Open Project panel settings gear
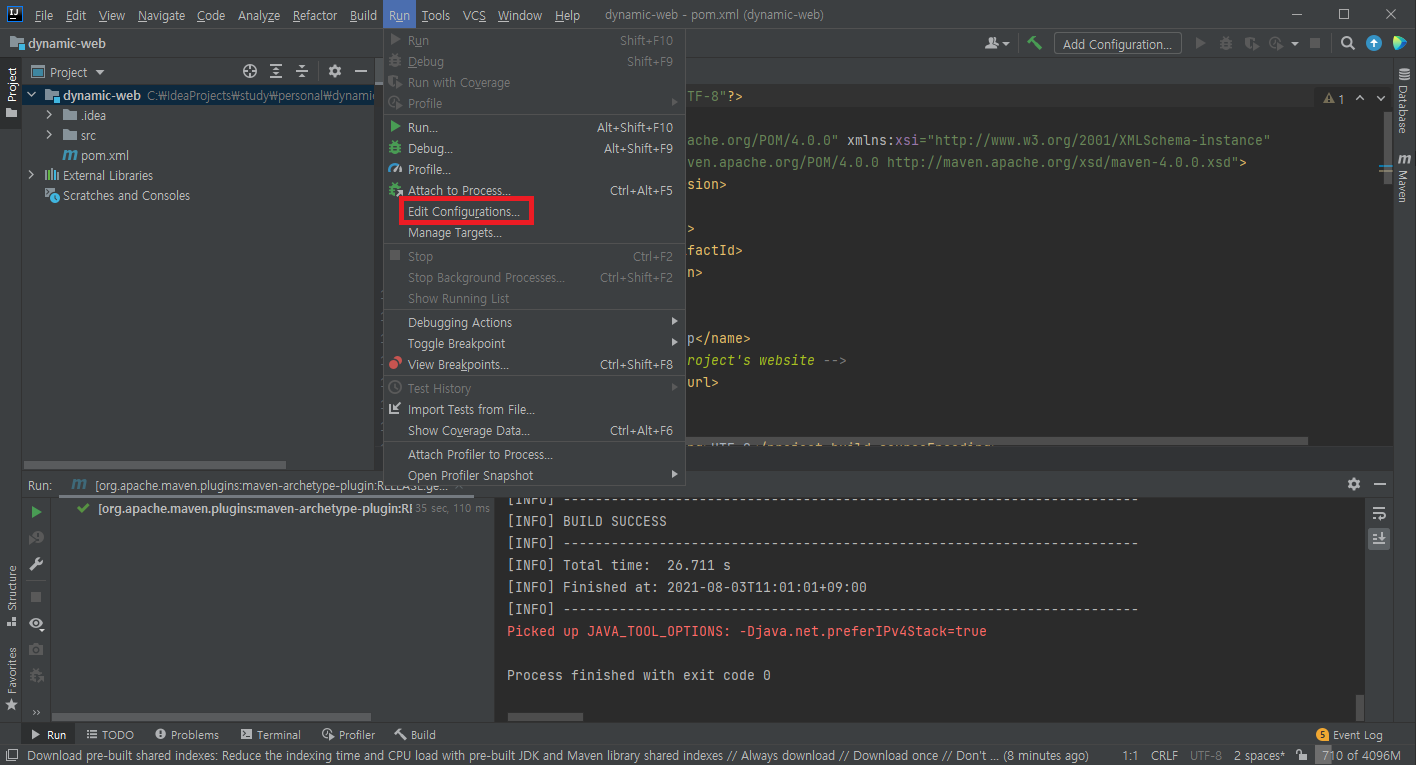 (335, 72)
